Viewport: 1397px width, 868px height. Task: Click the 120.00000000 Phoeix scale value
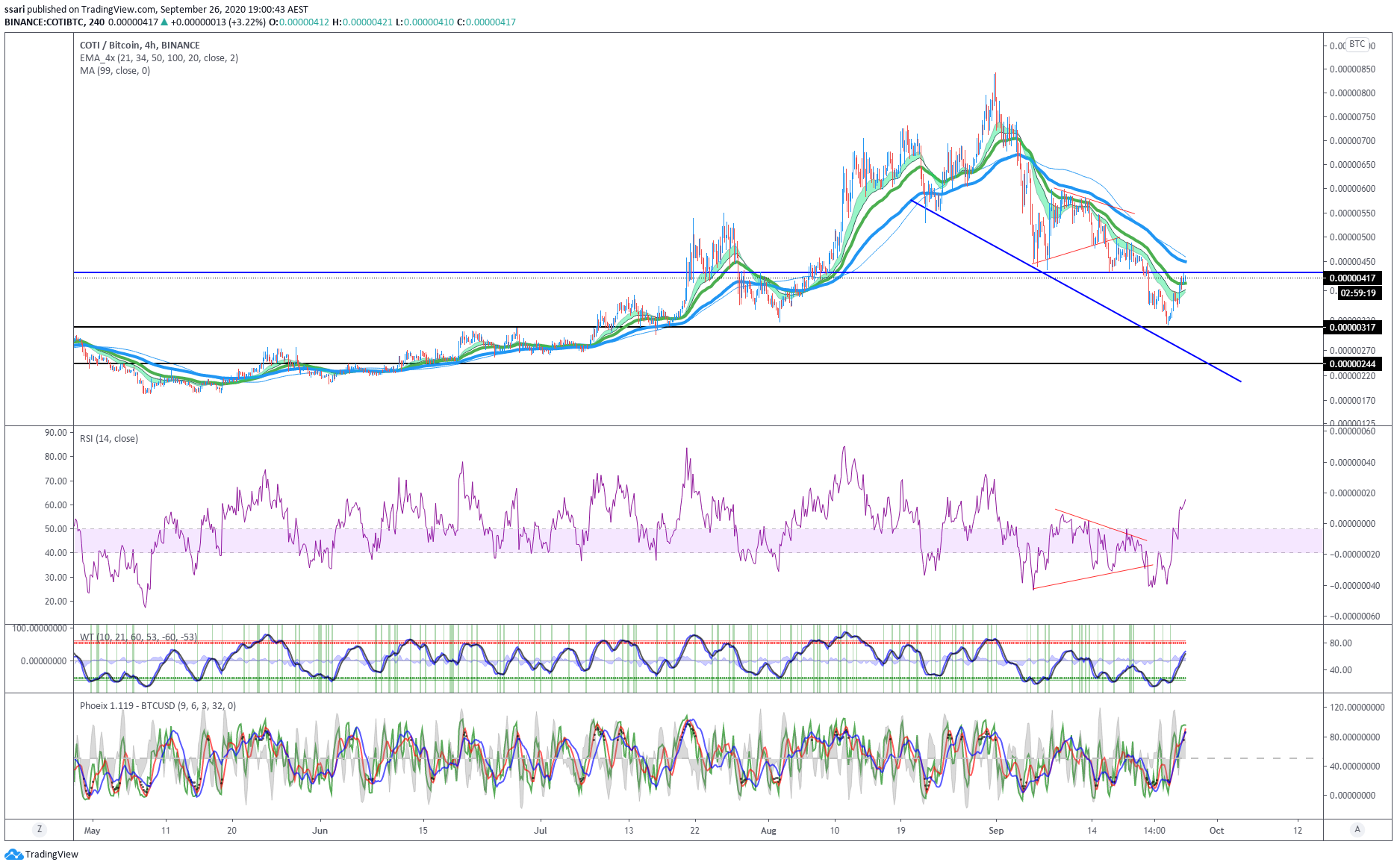[x=1357, y=707]
